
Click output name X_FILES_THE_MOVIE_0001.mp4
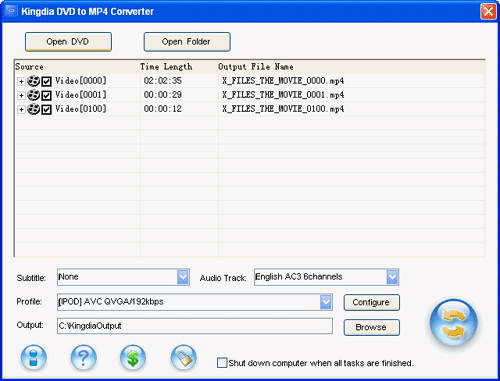pyautogui.click(x=283, y=95)
